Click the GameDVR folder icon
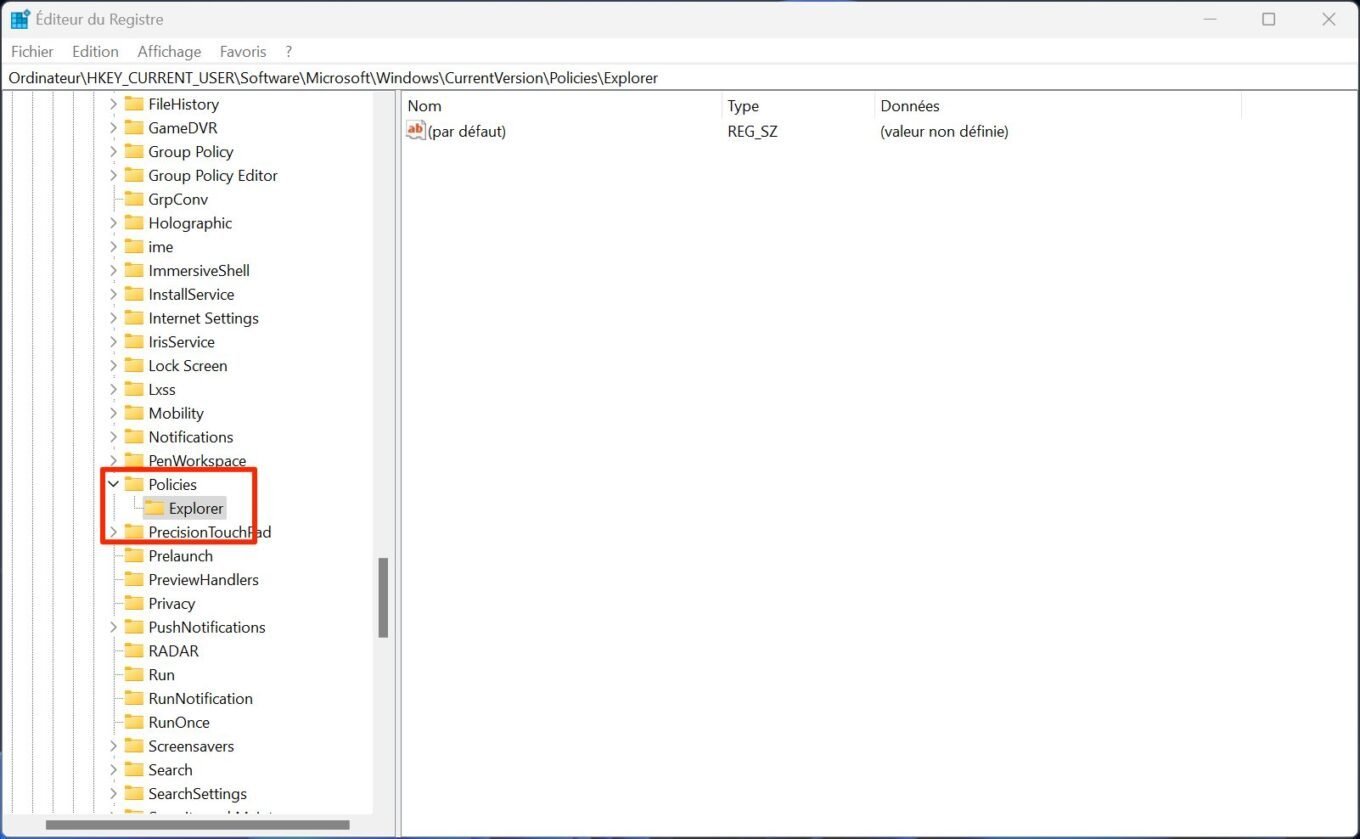The width and height of the screenshot is (1360, 839). pyautogui.click(x=134, y=128)
